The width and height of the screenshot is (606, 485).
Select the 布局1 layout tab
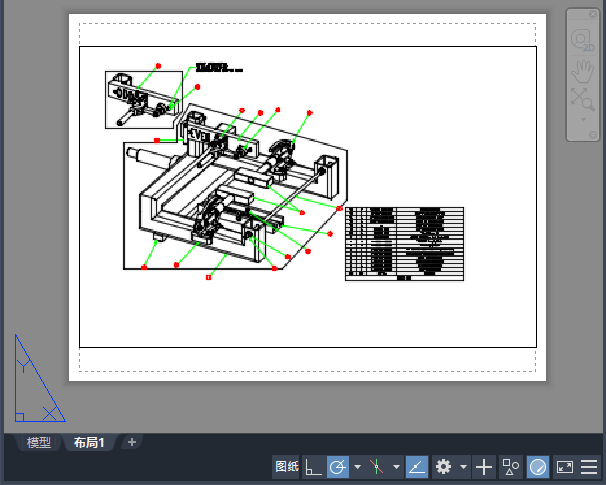(89, 442)
